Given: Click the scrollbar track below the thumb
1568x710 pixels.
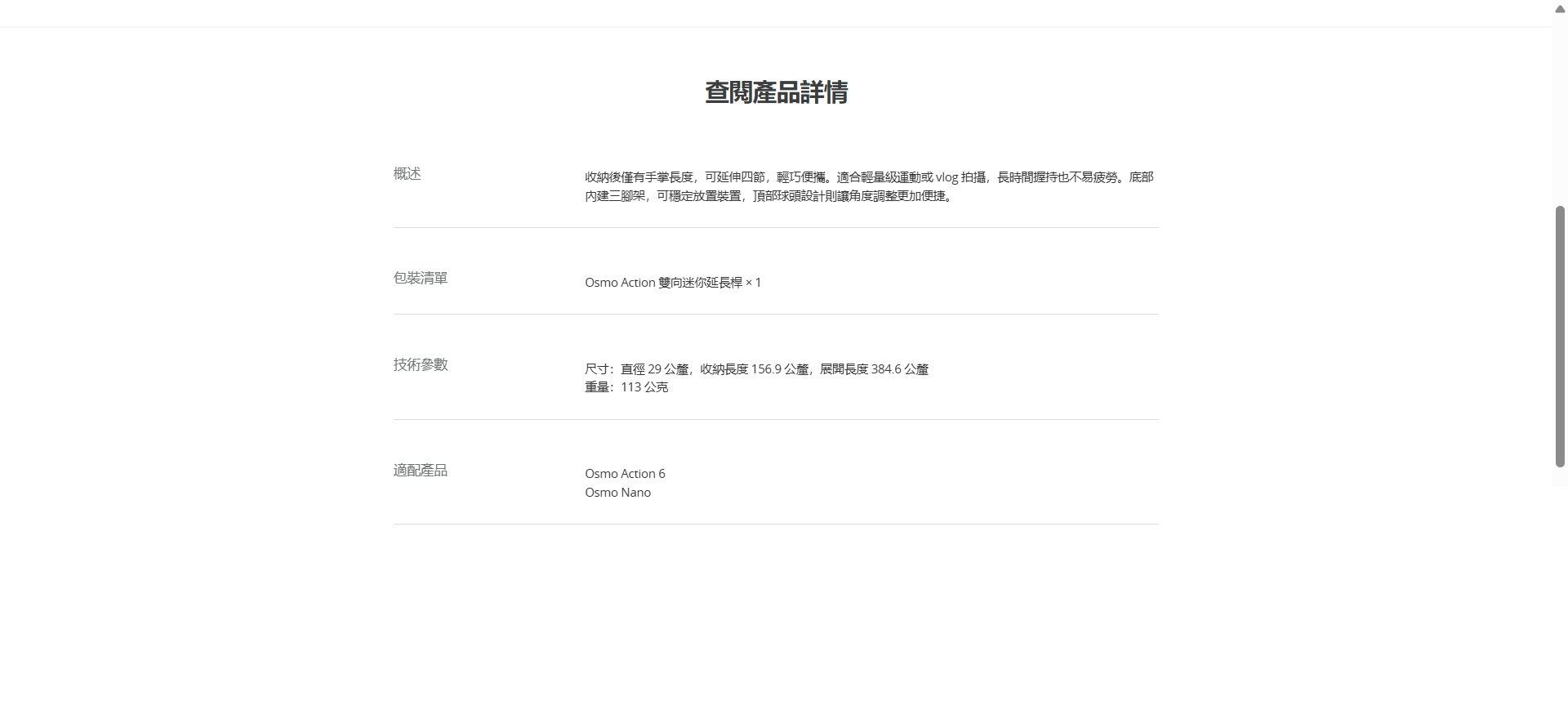Looking at the screenshot, I should 1560,588.
